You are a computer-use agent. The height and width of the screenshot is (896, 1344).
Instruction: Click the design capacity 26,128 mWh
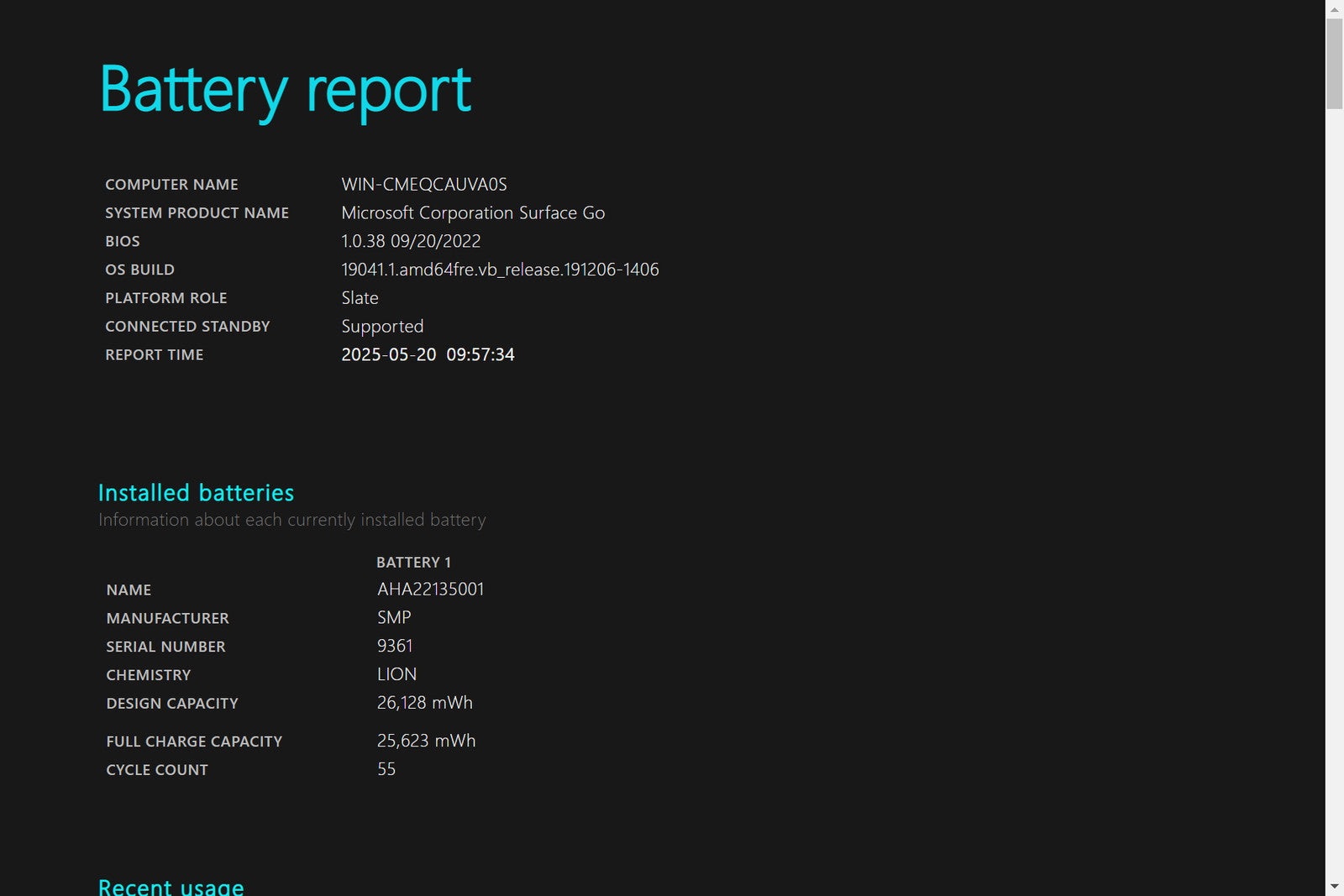point(425,703)
